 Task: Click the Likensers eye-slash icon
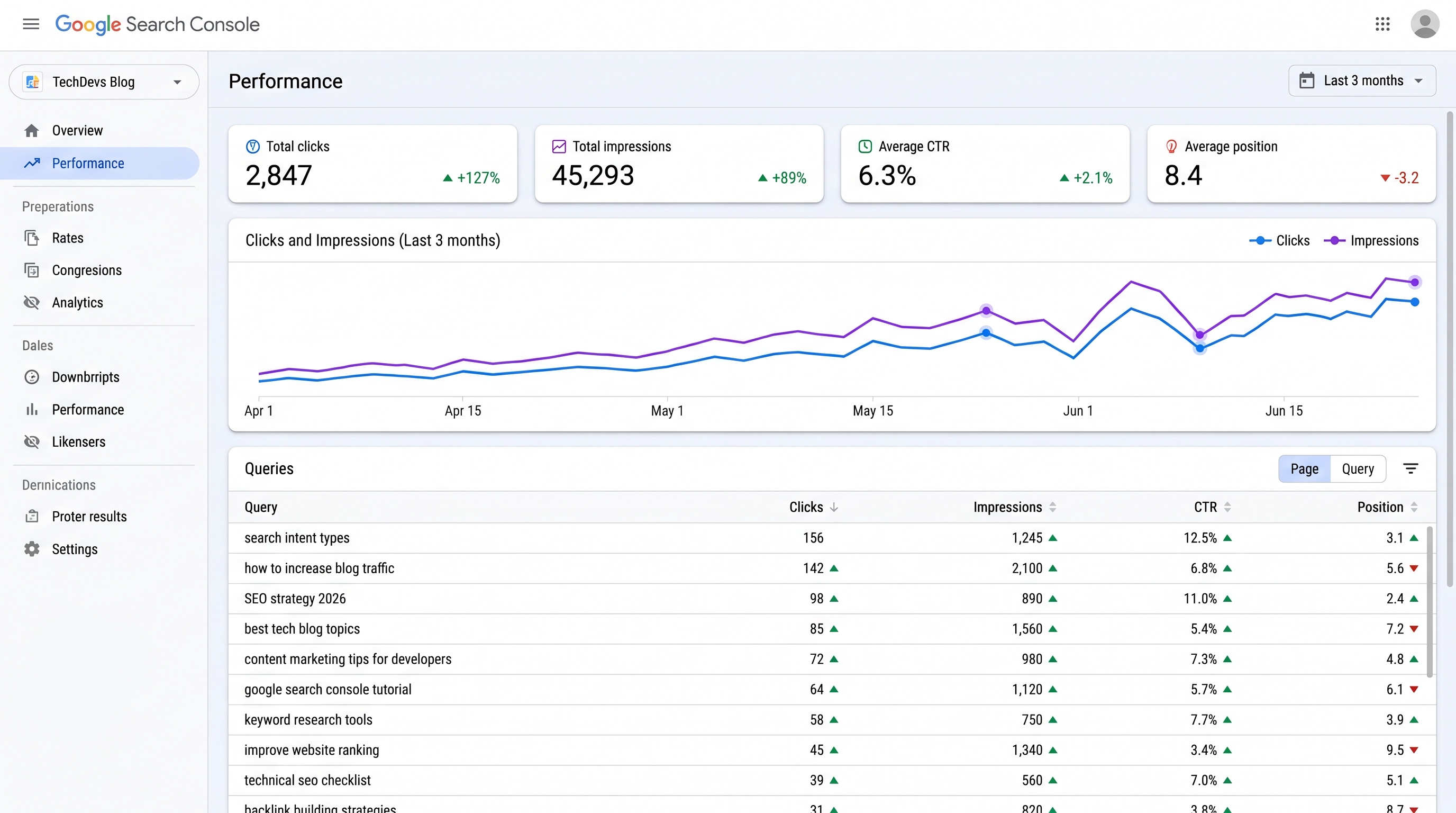coord(32,441)
